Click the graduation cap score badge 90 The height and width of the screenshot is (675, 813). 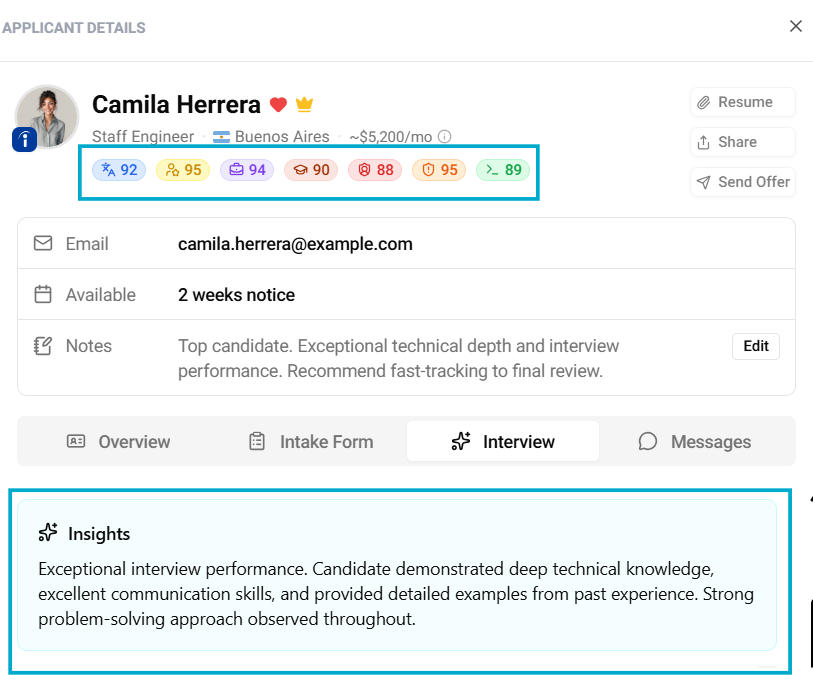pos(311,170)
